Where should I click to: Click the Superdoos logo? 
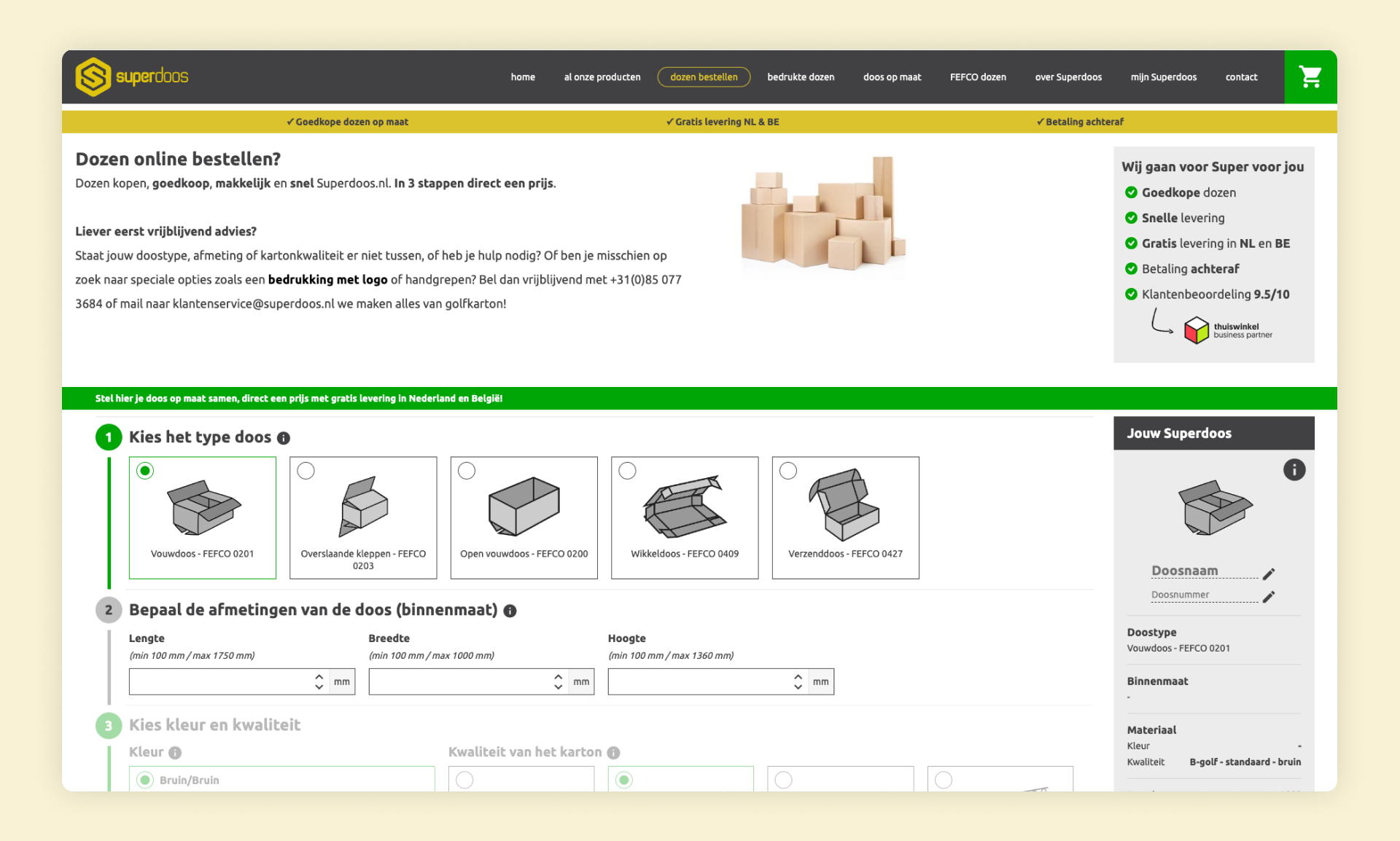tap(132, 77)
